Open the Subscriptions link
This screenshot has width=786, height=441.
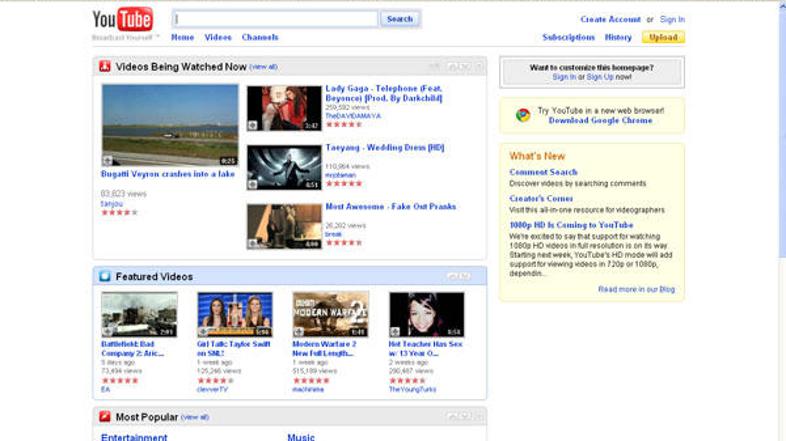tap(569, 37)
